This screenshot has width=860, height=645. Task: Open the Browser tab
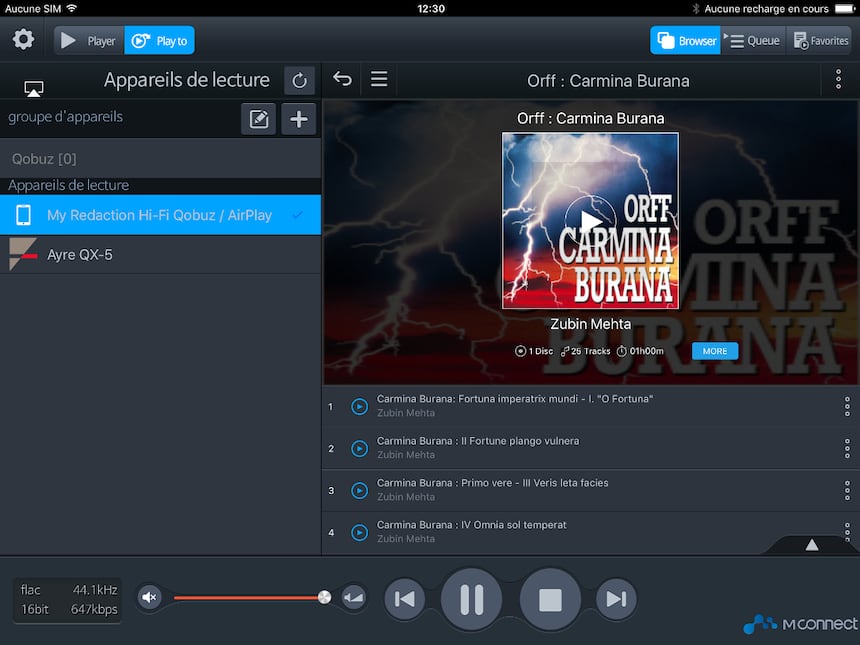coord(685,41)
